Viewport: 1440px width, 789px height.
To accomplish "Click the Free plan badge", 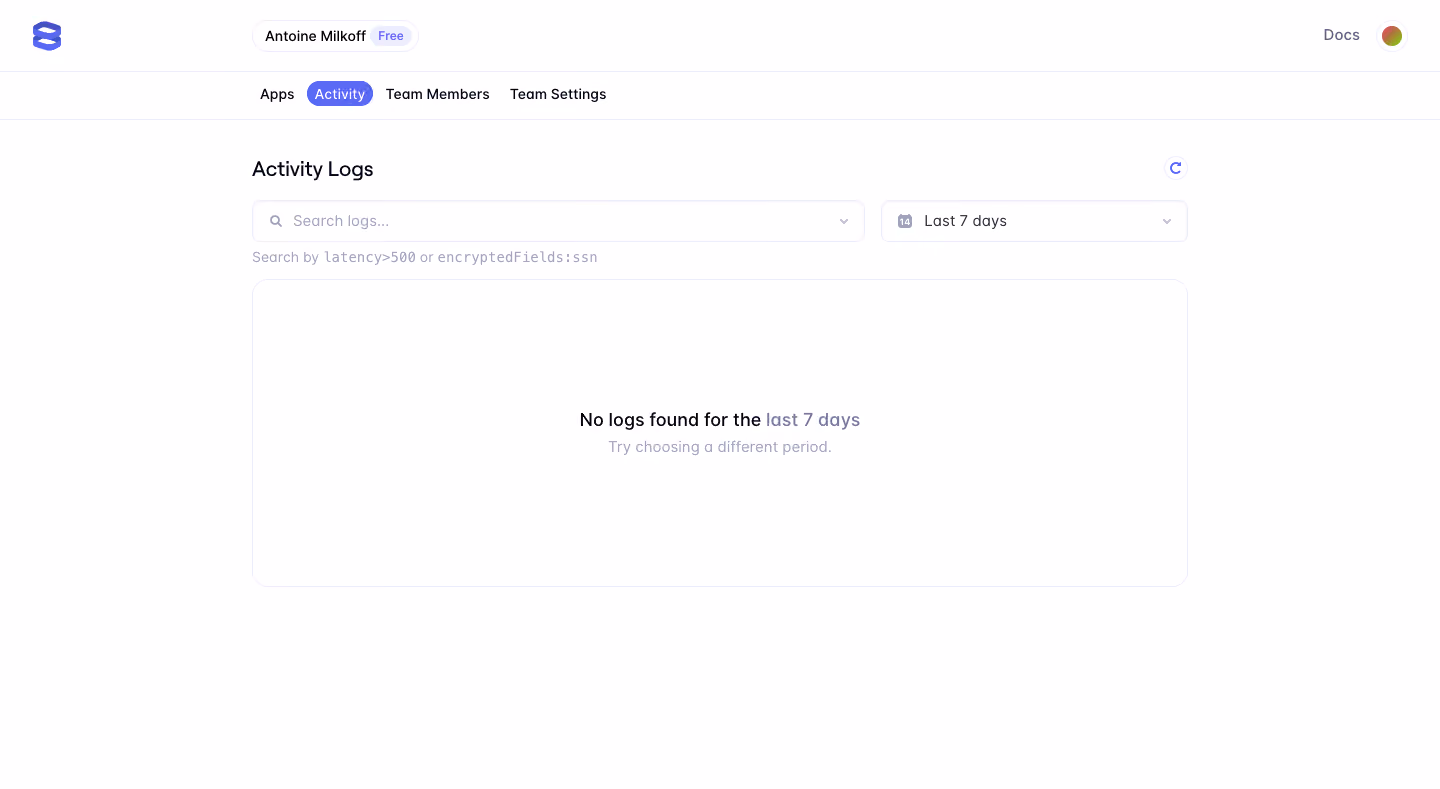I will (391, 36).
